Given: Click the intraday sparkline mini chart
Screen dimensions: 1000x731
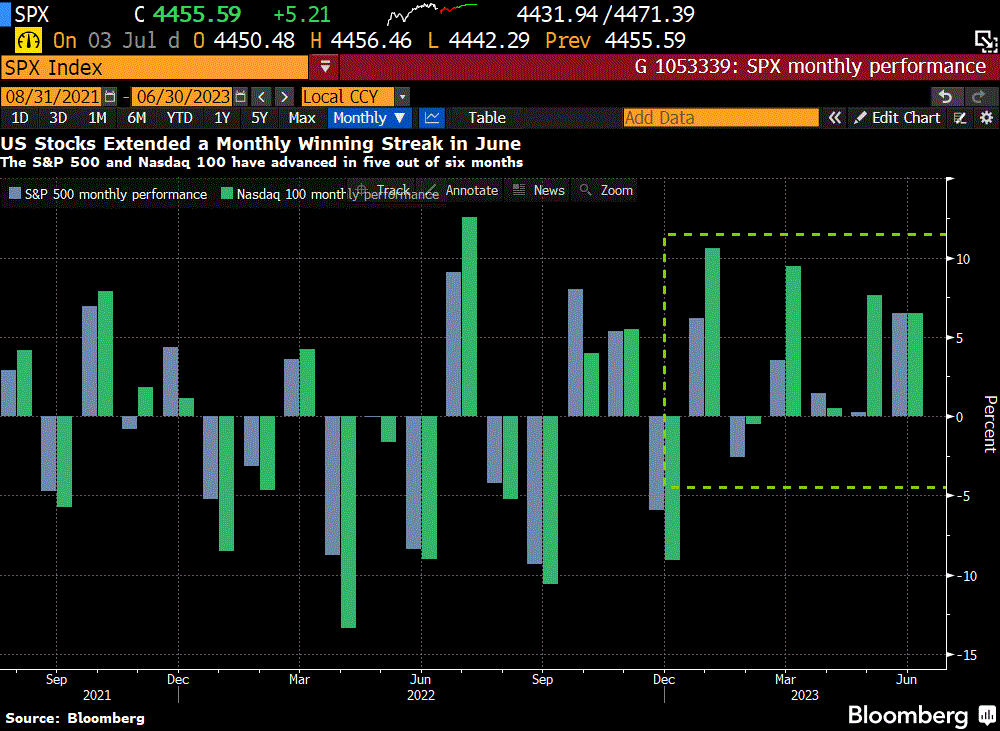Looking at the screenshot, I should pos(432,14).
